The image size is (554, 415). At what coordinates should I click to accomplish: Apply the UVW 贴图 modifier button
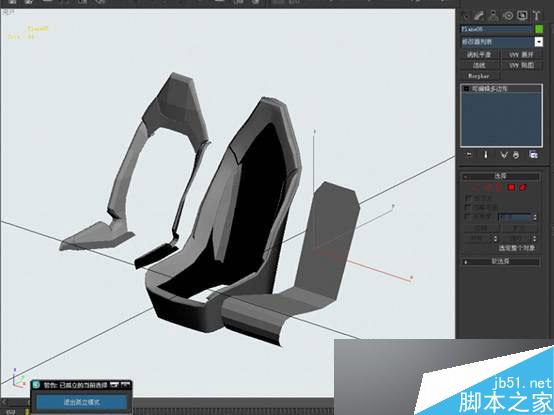point(521,65)
